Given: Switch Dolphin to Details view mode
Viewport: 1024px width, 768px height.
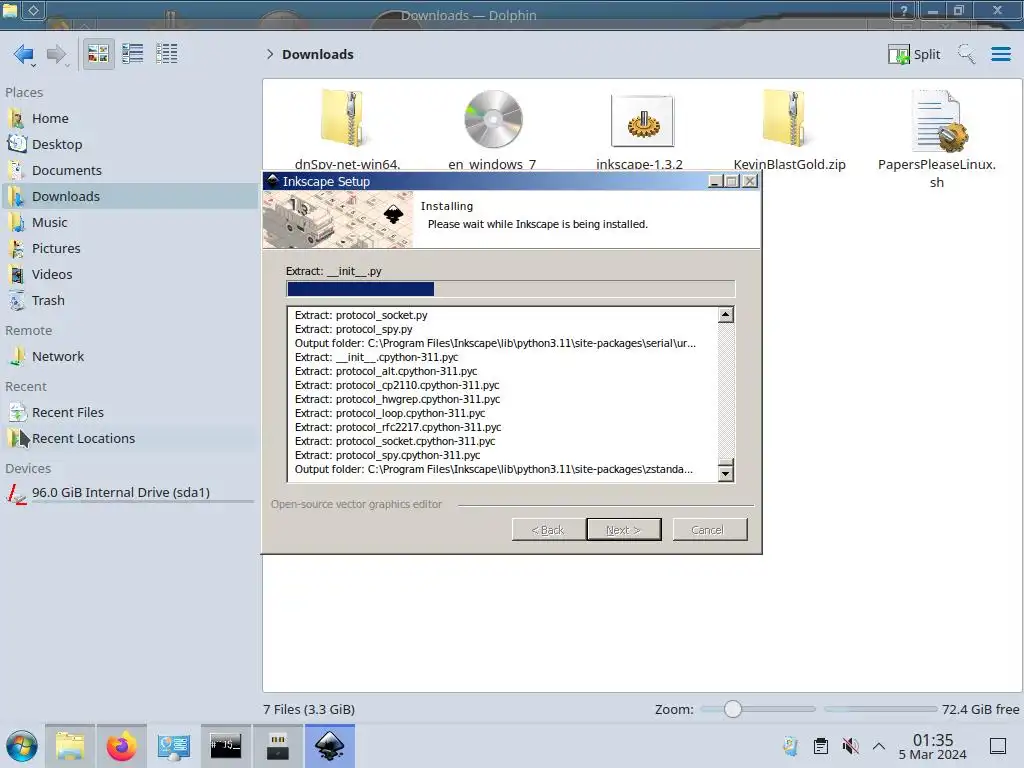Looking at the screenshot, I should point(167,54).
